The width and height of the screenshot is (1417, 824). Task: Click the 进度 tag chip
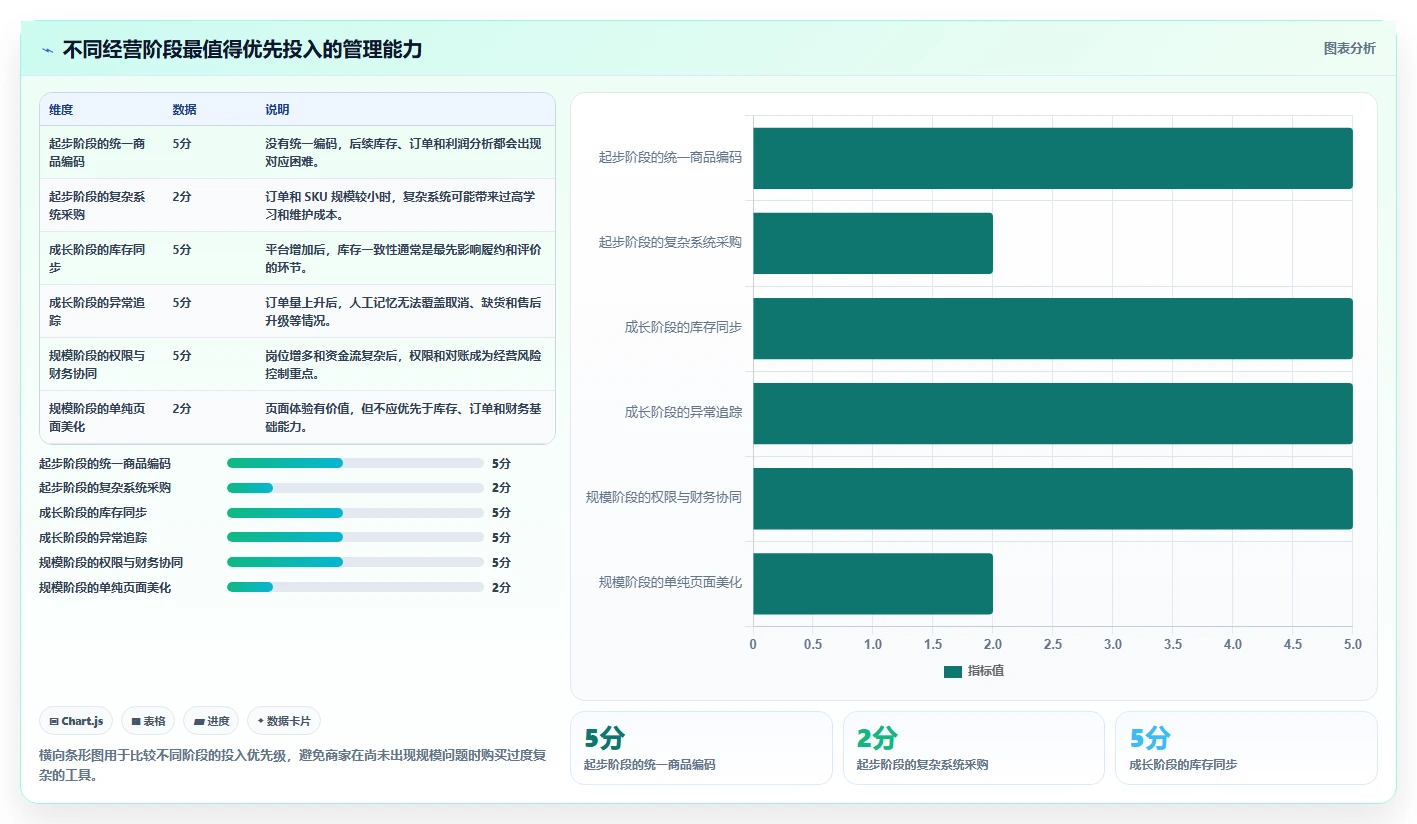coord(211,721)
